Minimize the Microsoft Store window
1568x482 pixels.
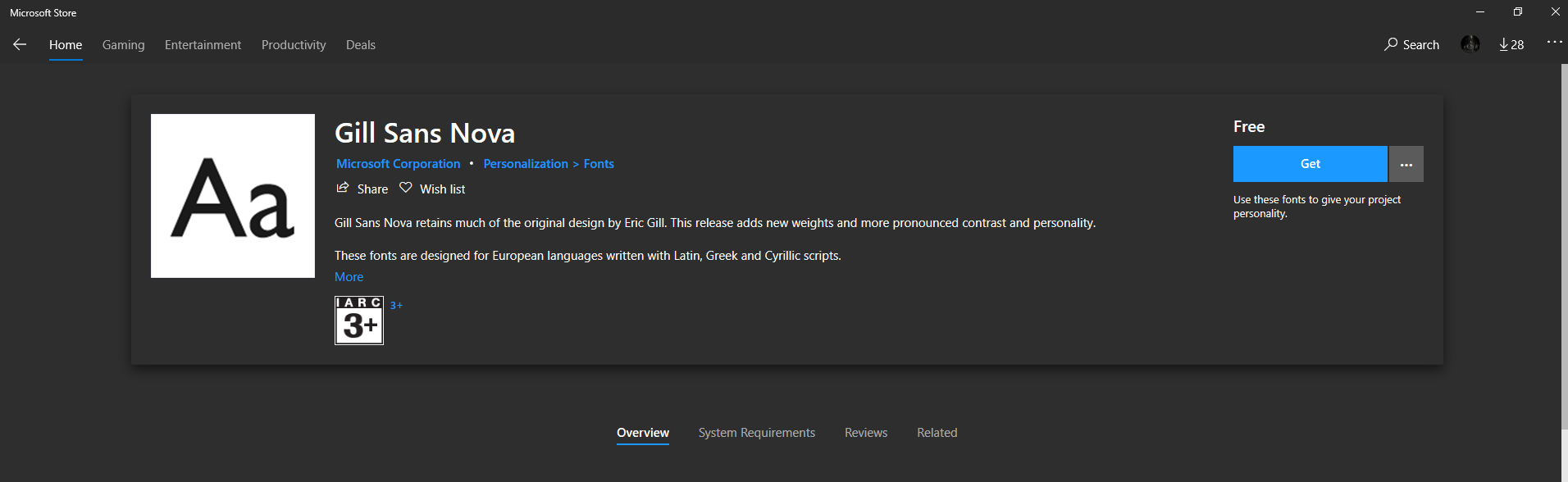click(x=1480, y=12)
